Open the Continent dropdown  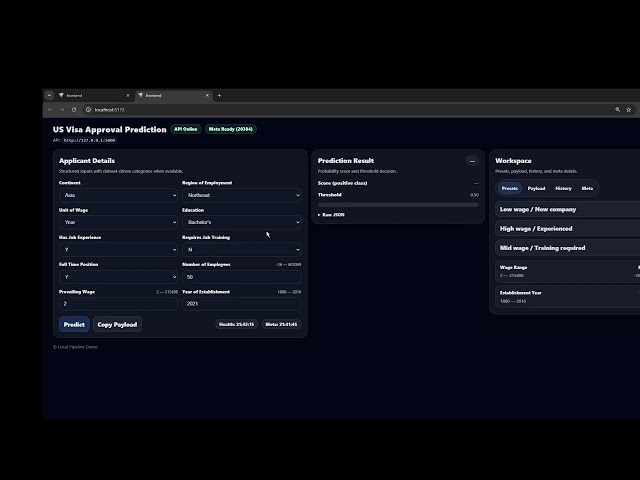pos(118,195)
